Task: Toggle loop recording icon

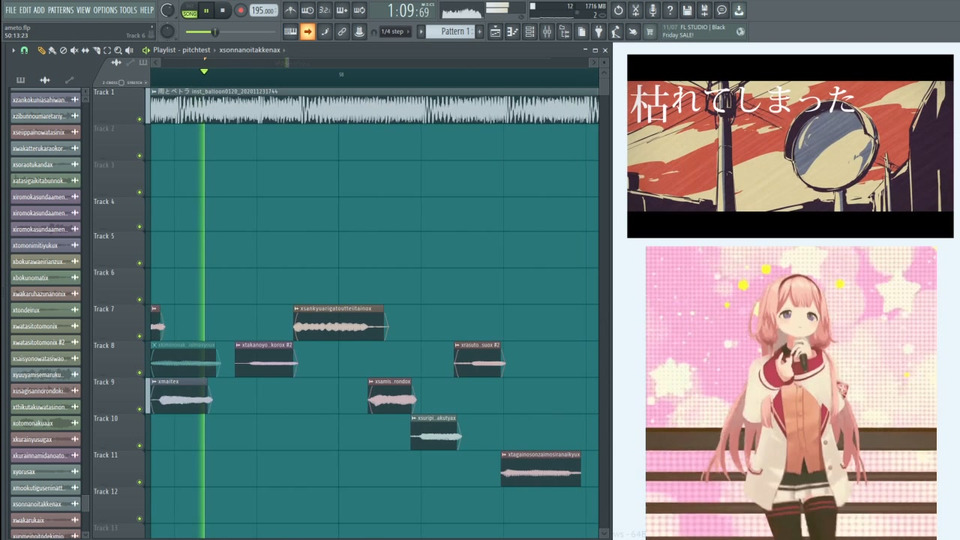Action: coord(359,10)
